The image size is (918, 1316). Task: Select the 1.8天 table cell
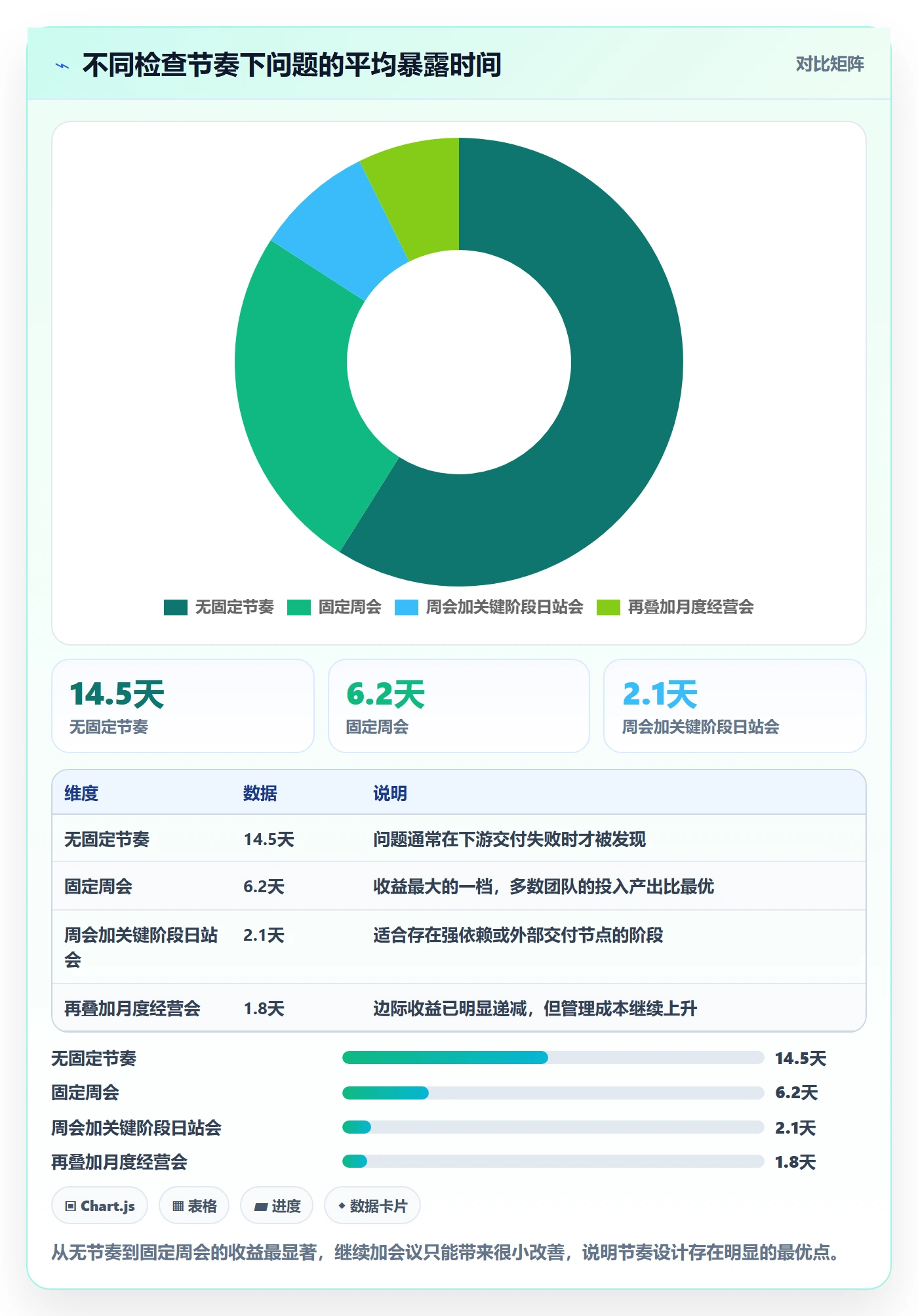(264, 1008)
